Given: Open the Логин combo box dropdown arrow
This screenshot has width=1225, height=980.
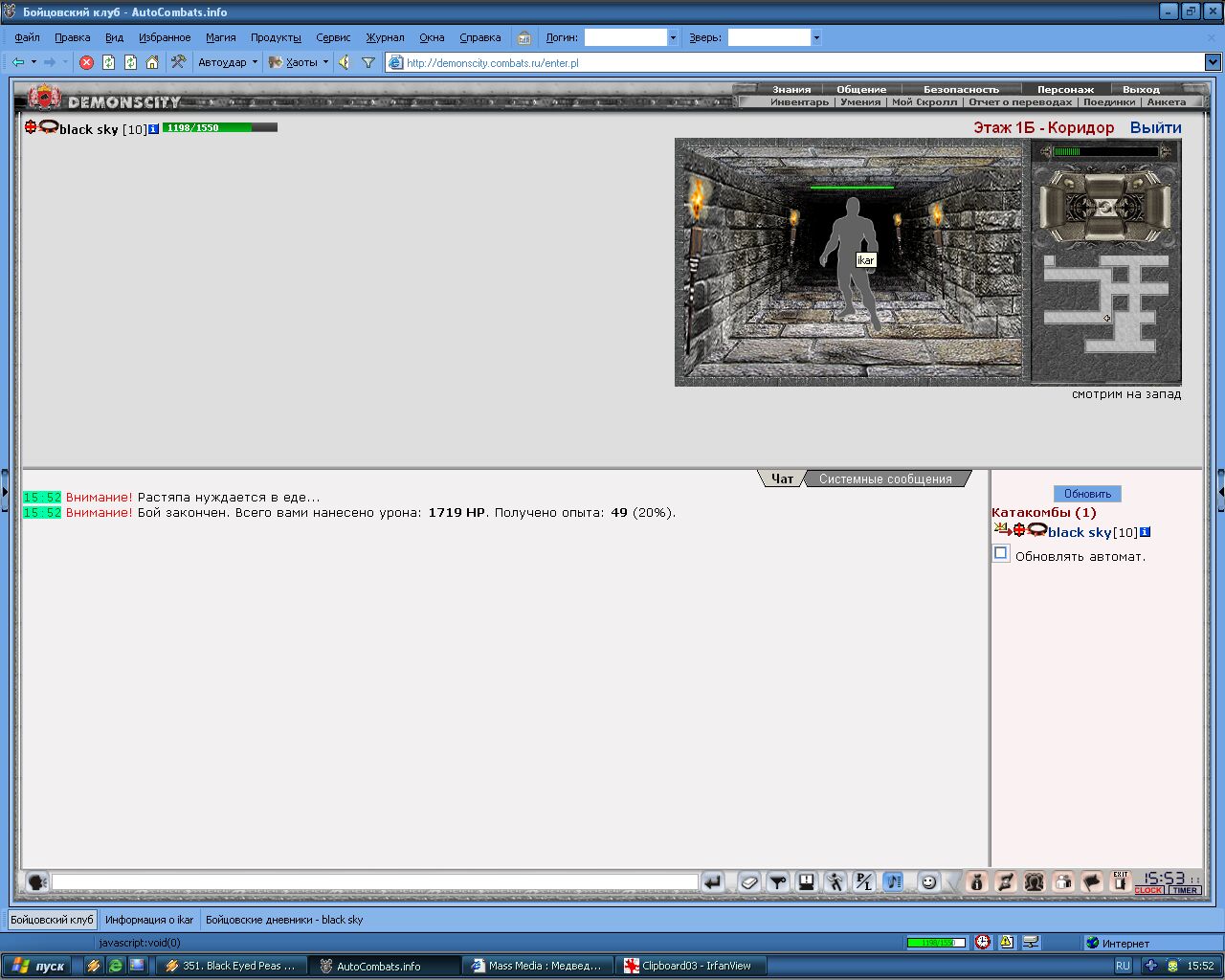Looking at the screenshot, I should 673,37.
